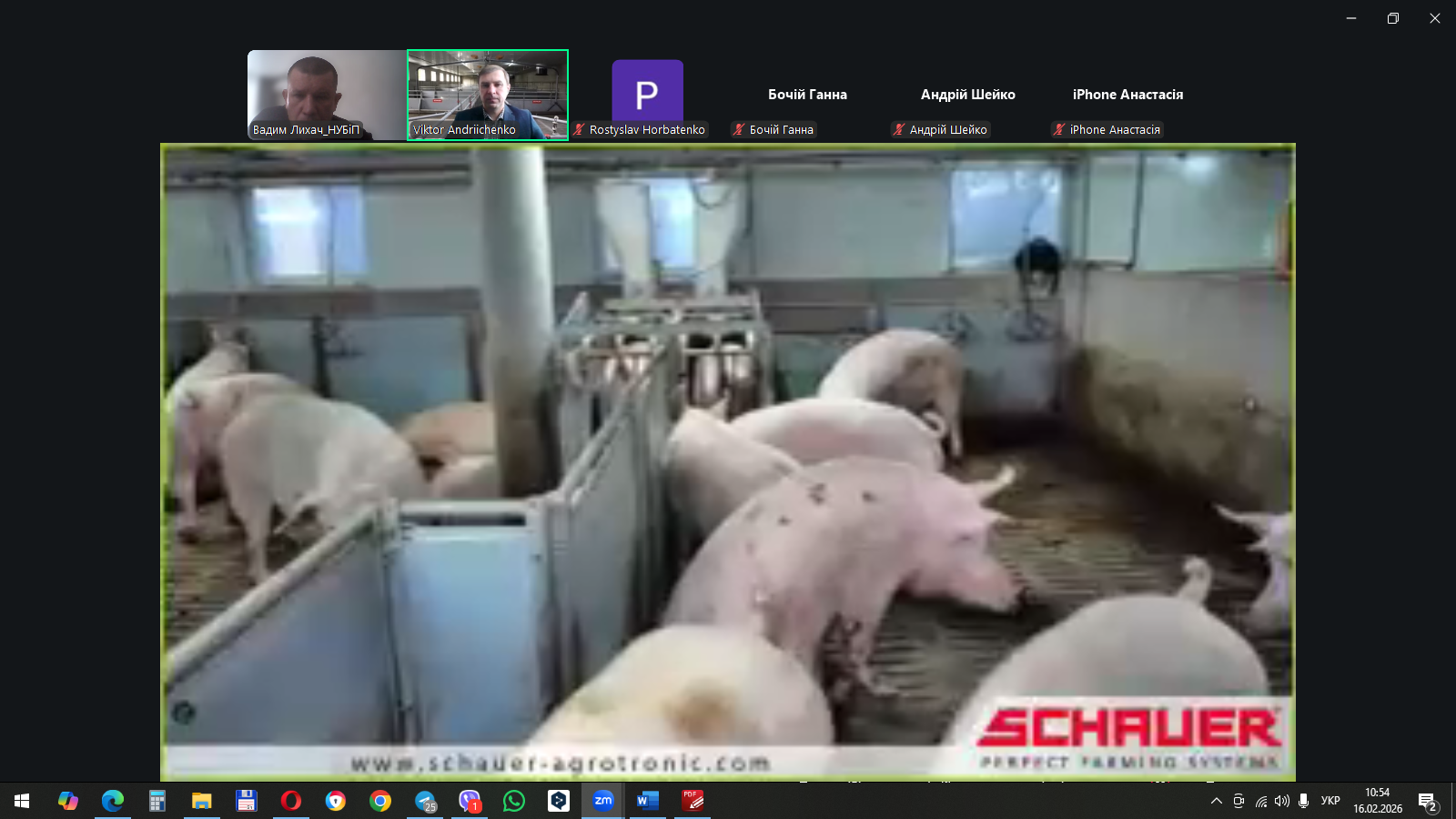Open Microsoft Word from the taskbar
The width and height of the screenshot is (1456, 819).
(x=648, y=801)
